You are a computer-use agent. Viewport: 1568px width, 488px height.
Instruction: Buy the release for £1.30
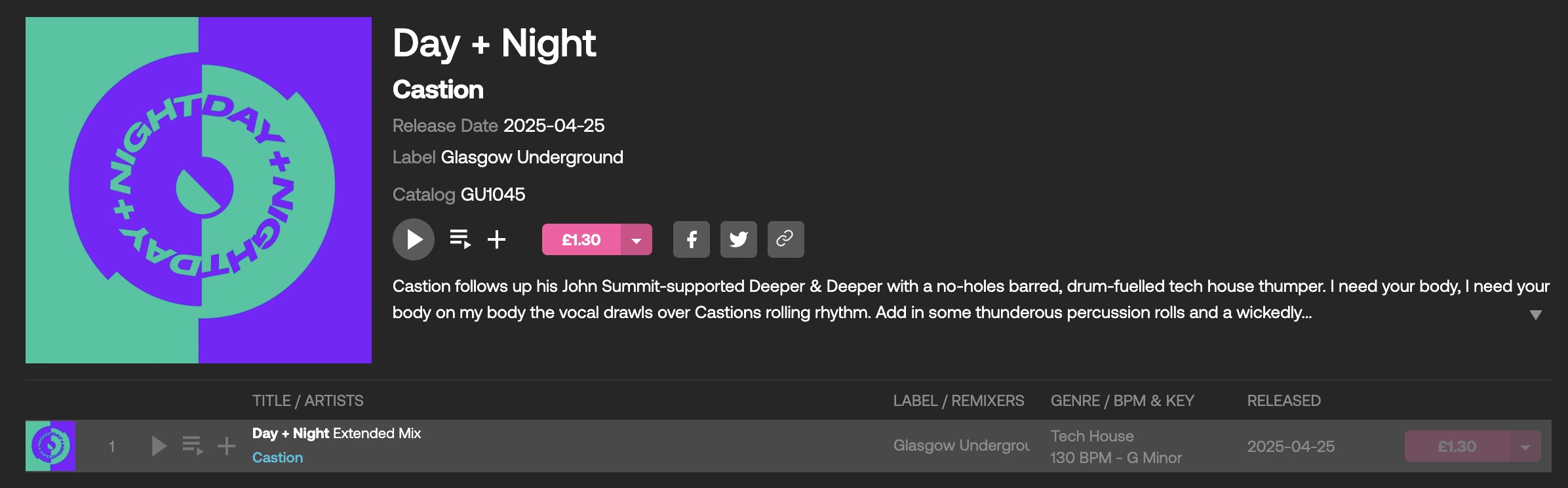pos(581,239)
